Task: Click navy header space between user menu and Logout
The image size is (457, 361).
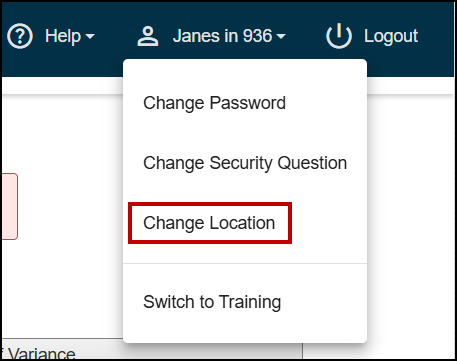Action: pyautogui.click(x=305, y=36)
